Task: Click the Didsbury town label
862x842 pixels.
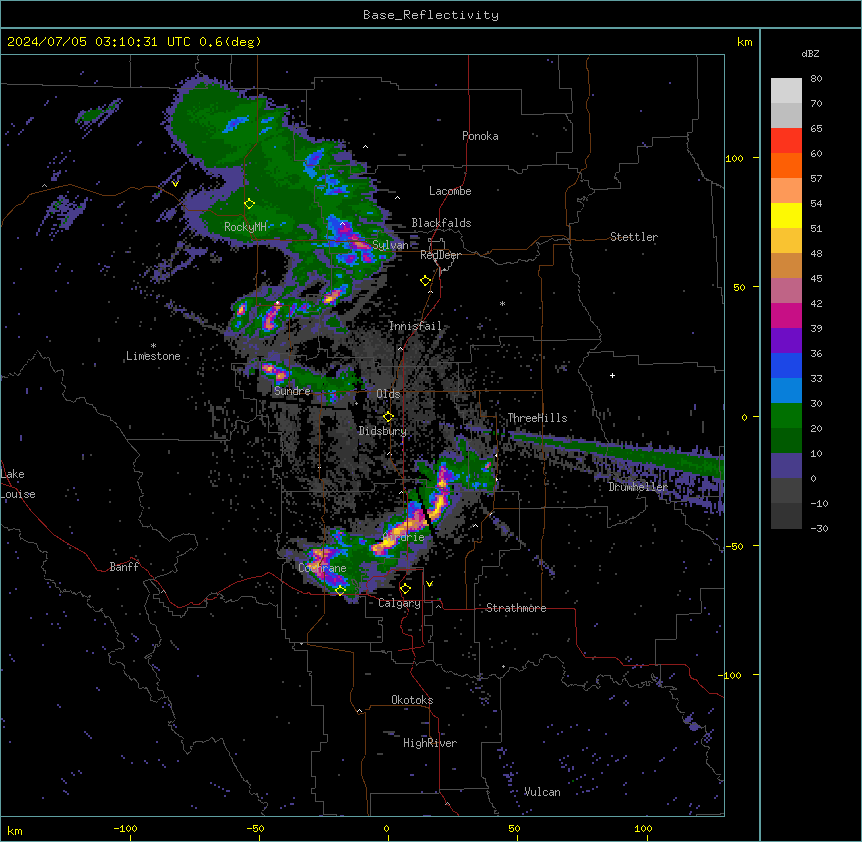Action: pos(383,431)
